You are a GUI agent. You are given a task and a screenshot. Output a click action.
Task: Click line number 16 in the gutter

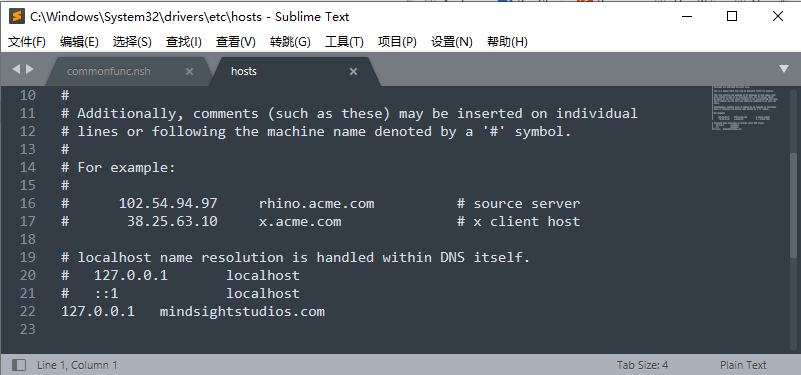(28, 203)
